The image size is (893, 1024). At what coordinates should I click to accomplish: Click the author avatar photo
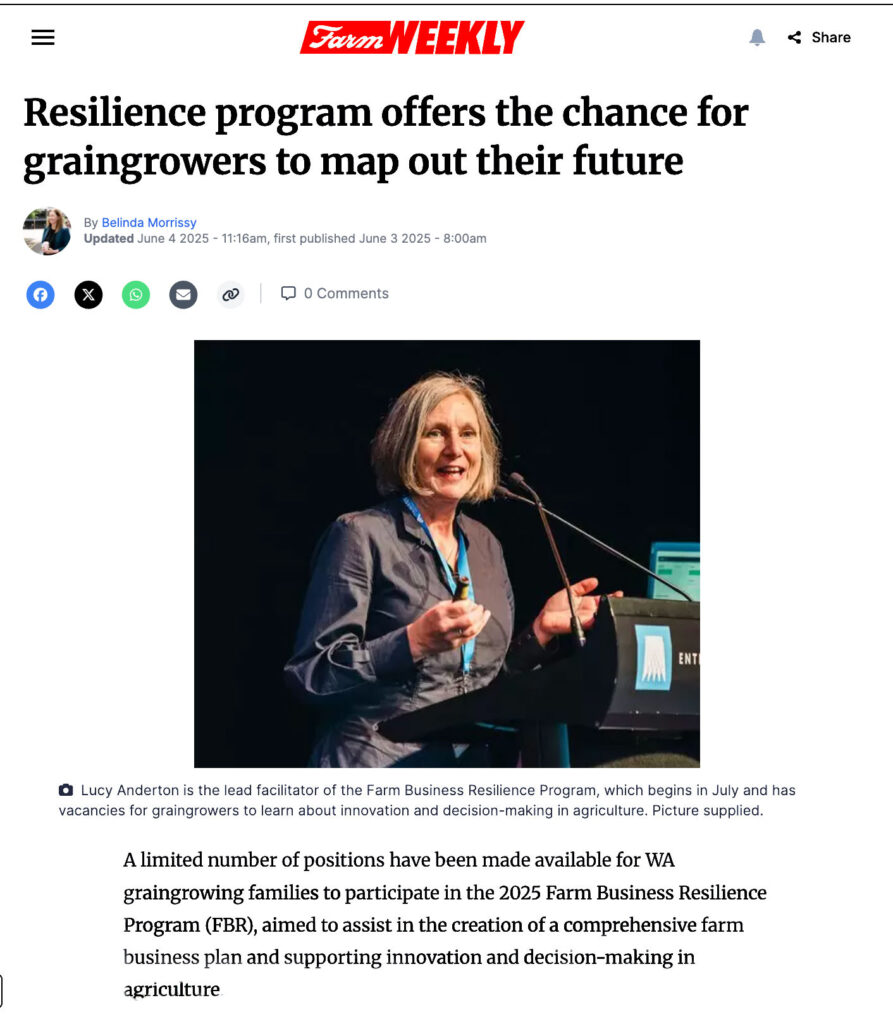[47, 231]
